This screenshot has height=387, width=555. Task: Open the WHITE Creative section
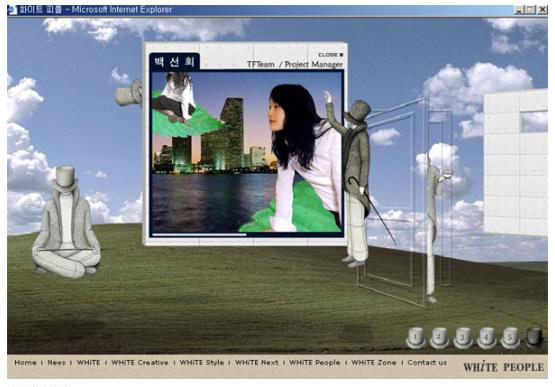click(140, 363)
